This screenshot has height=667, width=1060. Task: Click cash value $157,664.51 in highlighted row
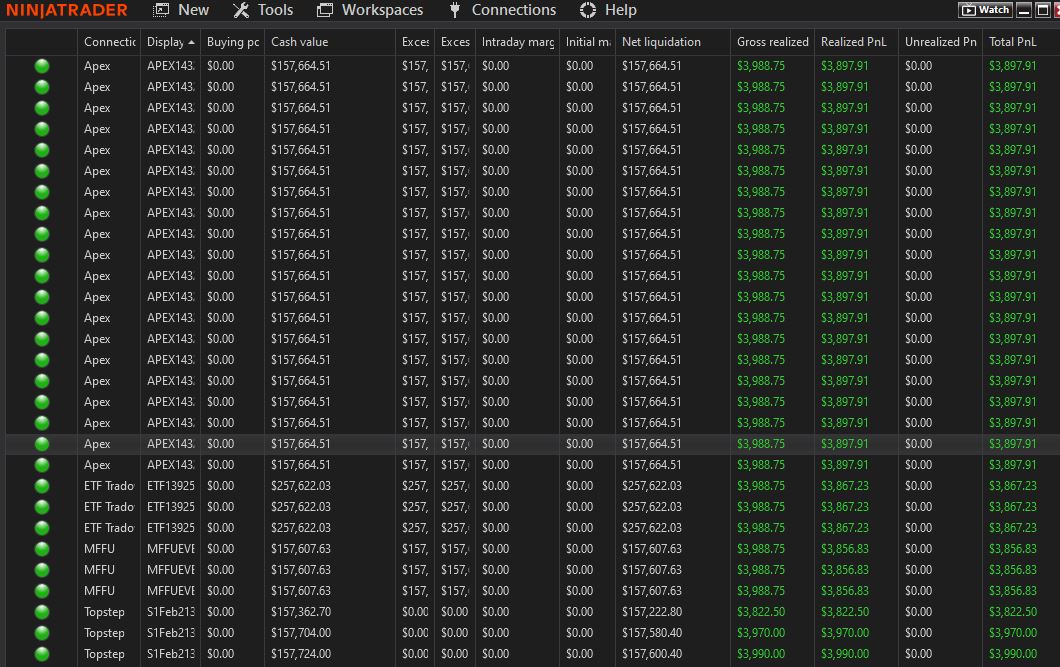[301, 444]
